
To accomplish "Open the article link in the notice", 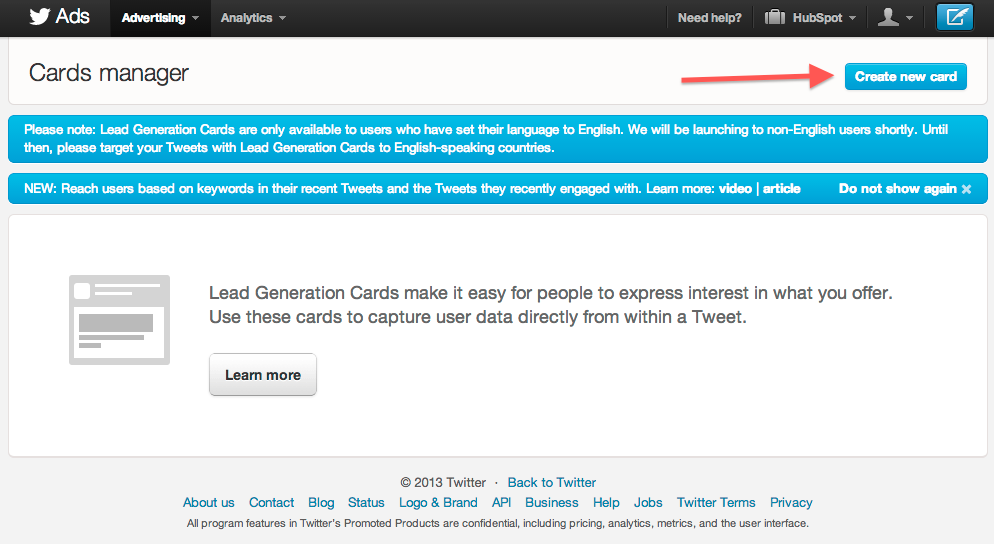I will (x=781, y=189).
